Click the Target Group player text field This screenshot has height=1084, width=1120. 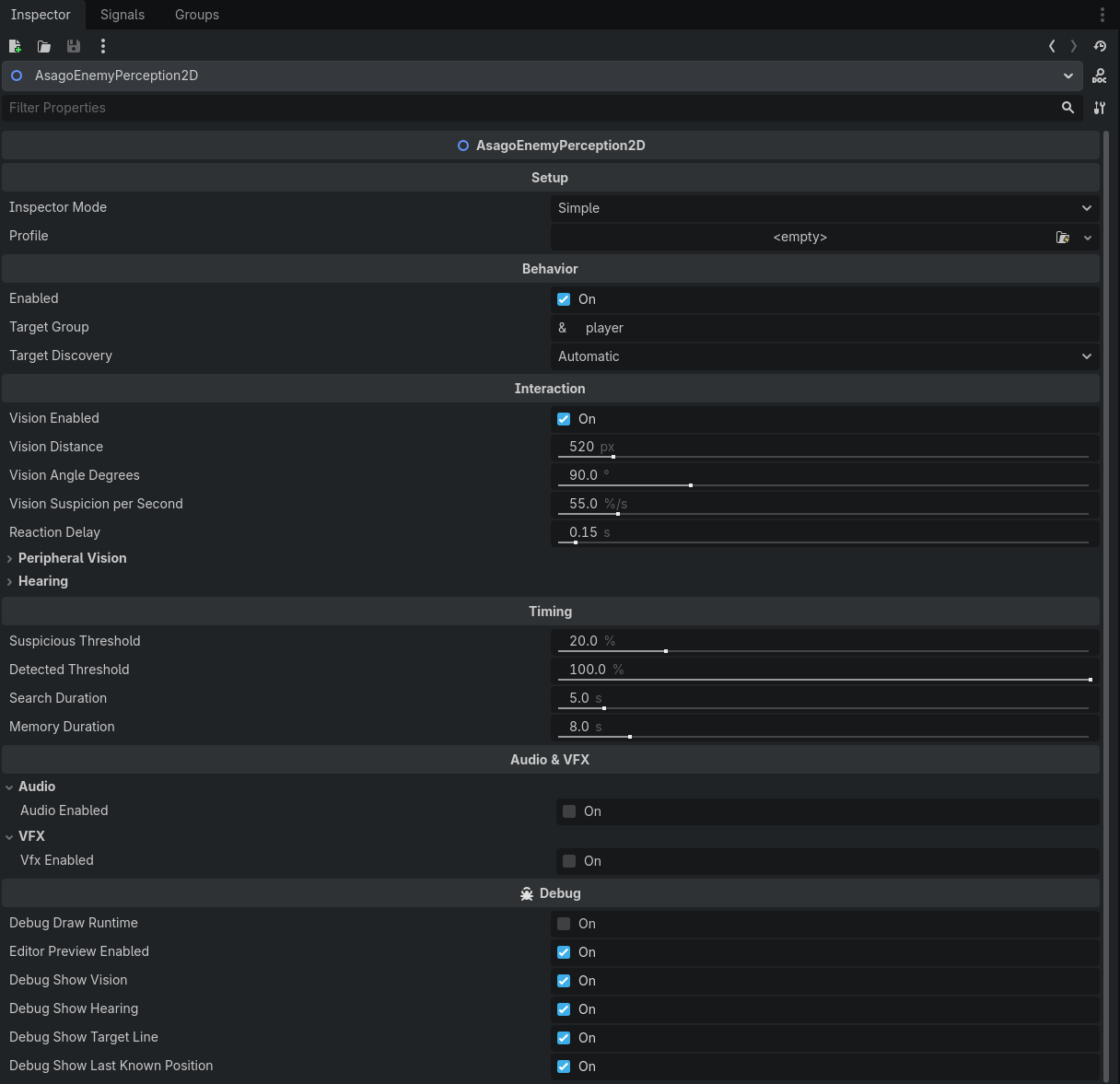838,328
